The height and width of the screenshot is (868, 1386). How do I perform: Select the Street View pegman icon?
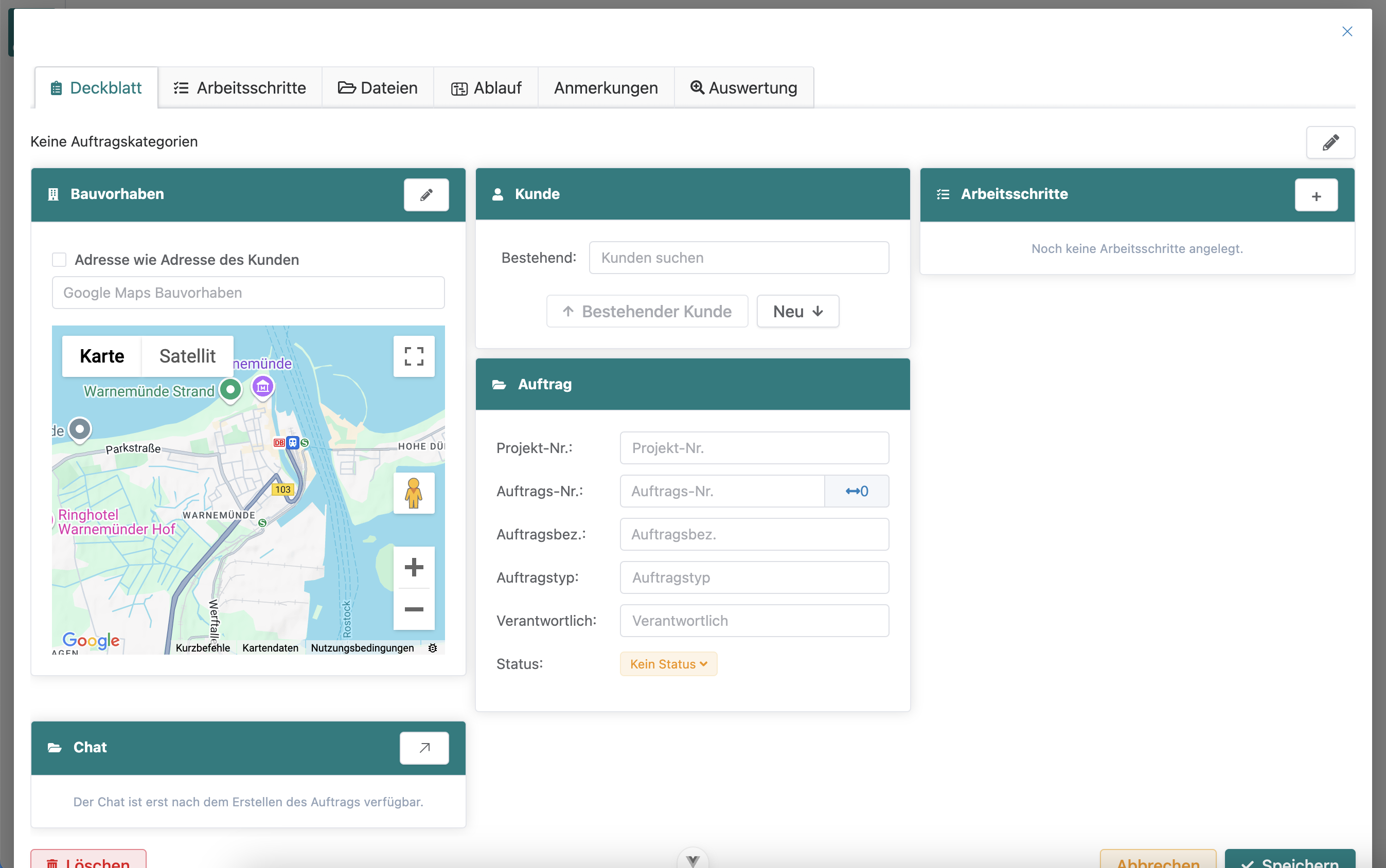point(414,493)
